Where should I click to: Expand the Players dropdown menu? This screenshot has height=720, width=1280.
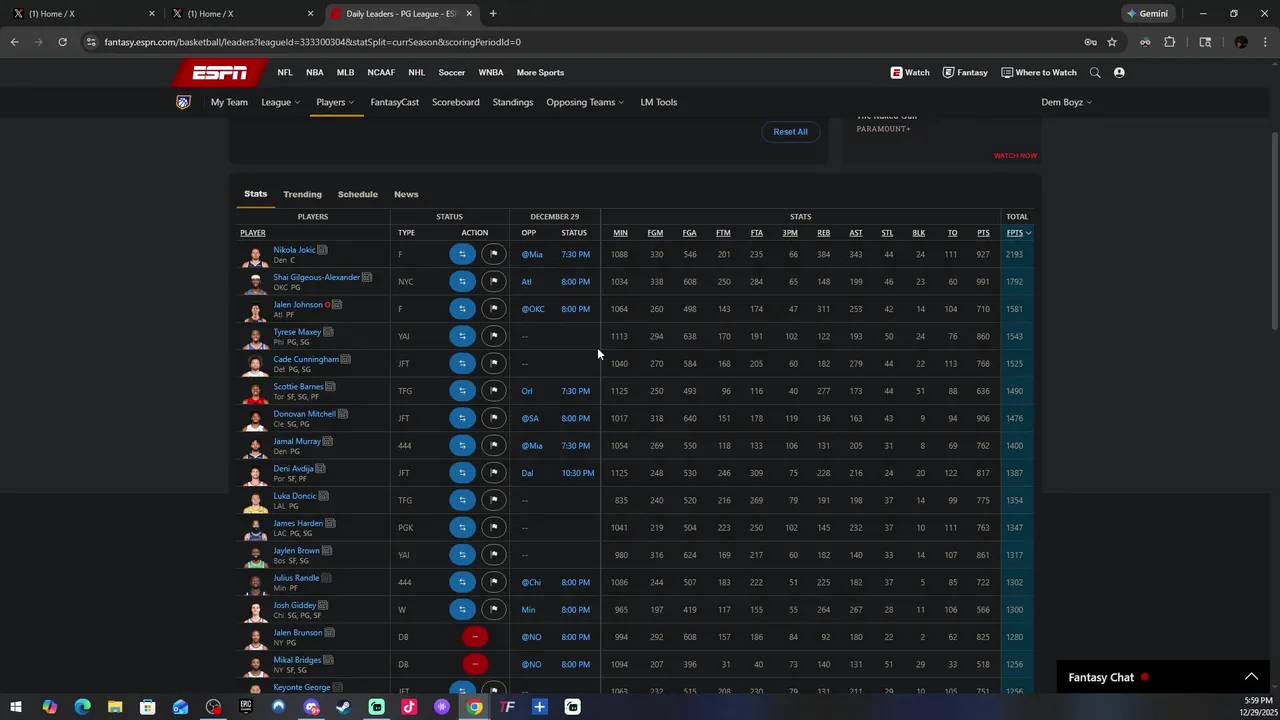tap(335, 102)
